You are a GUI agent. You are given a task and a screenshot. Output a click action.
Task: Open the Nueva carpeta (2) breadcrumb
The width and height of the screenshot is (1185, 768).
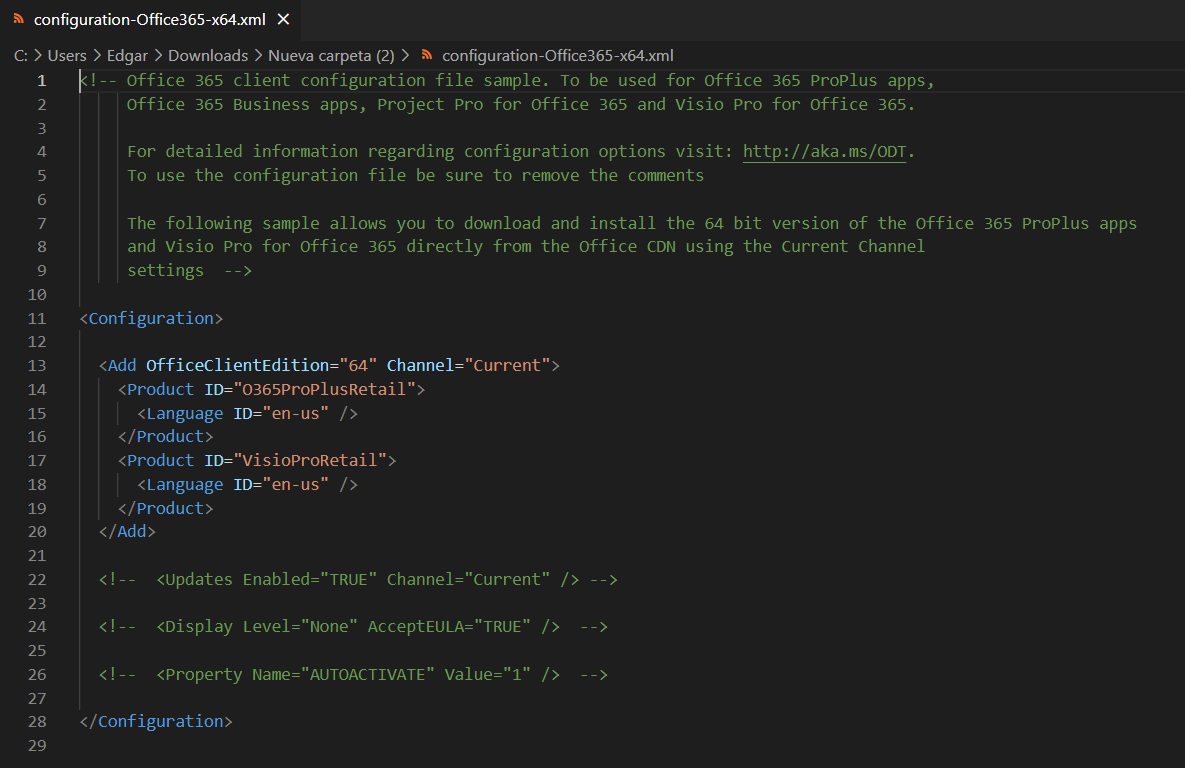click(x=331, y=56)
